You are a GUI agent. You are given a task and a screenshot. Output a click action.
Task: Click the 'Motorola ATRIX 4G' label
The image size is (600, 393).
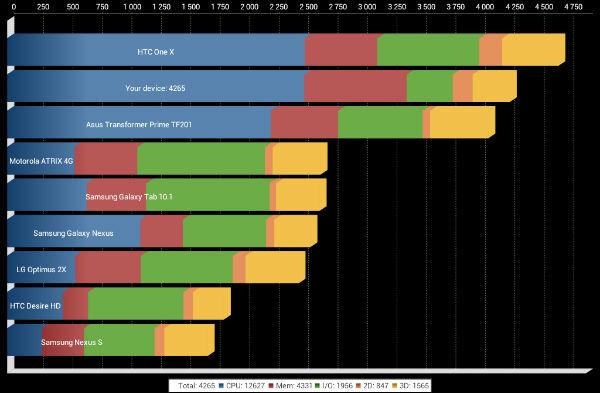pyautogui.click(x=41, y=161)
